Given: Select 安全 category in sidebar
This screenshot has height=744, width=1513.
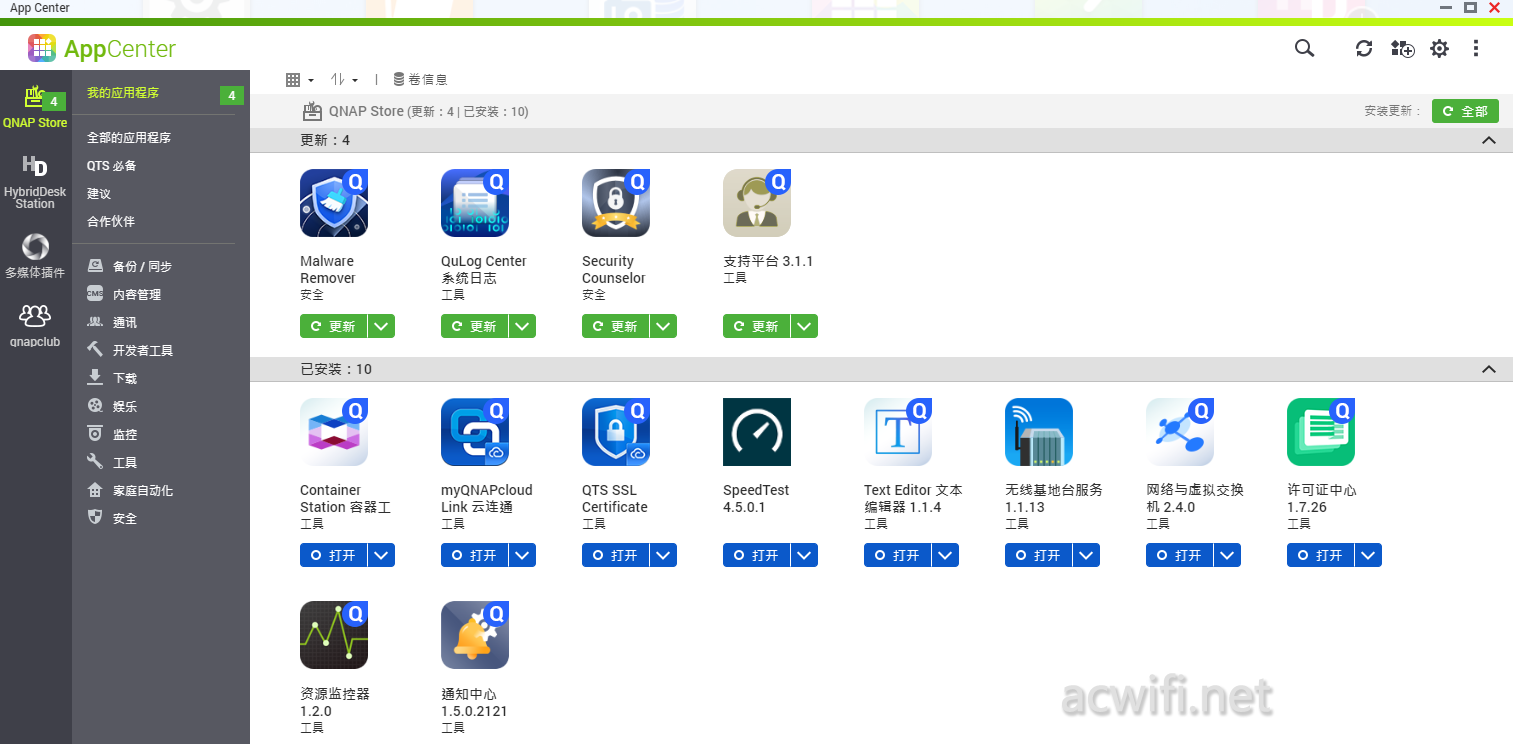Looking at the screenshot, I should [112, 519].
